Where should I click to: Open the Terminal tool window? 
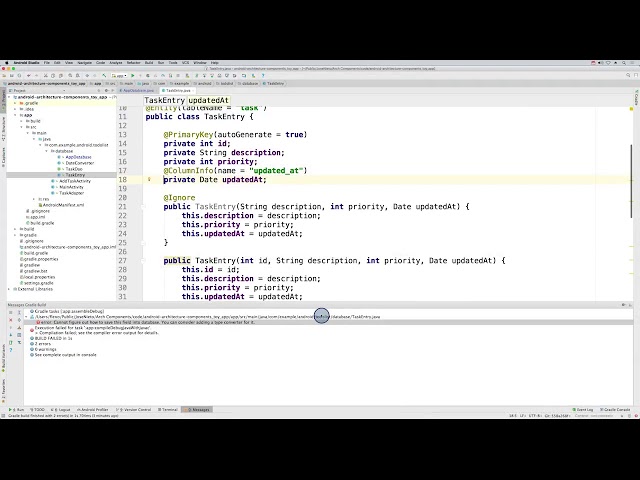[x=168, y=409]
